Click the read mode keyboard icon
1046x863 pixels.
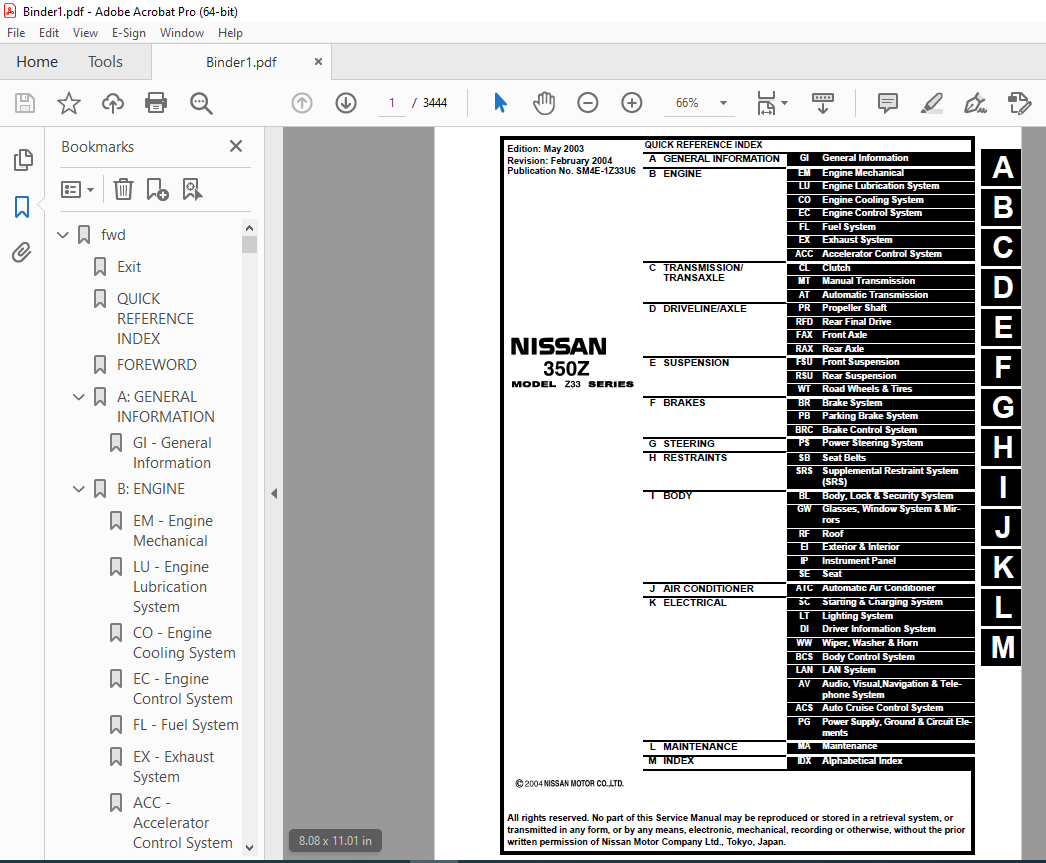tap(823, 103)
